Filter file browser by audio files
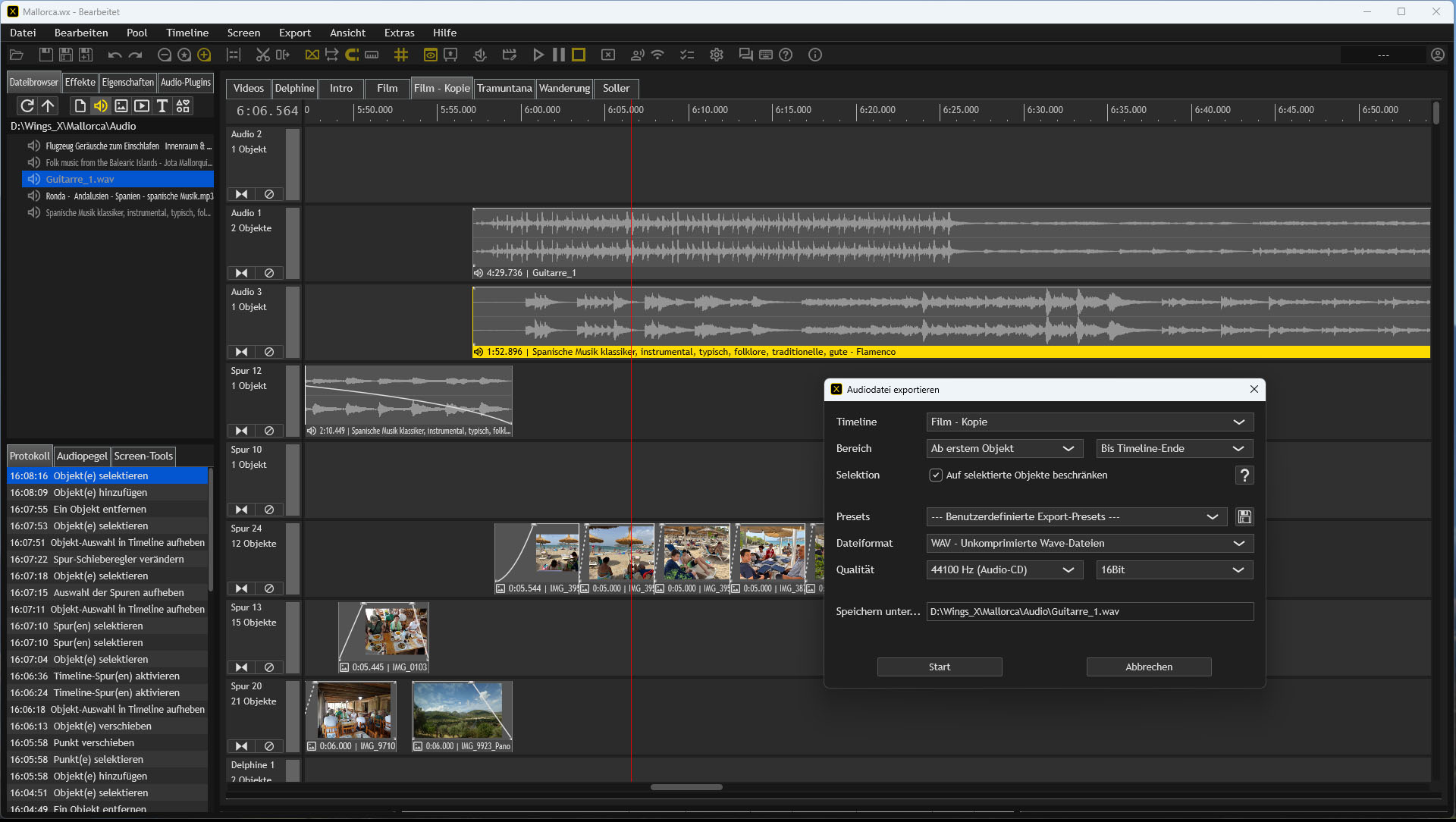Viewport: 1456px width, 822px height. click(x=100, y=106)
